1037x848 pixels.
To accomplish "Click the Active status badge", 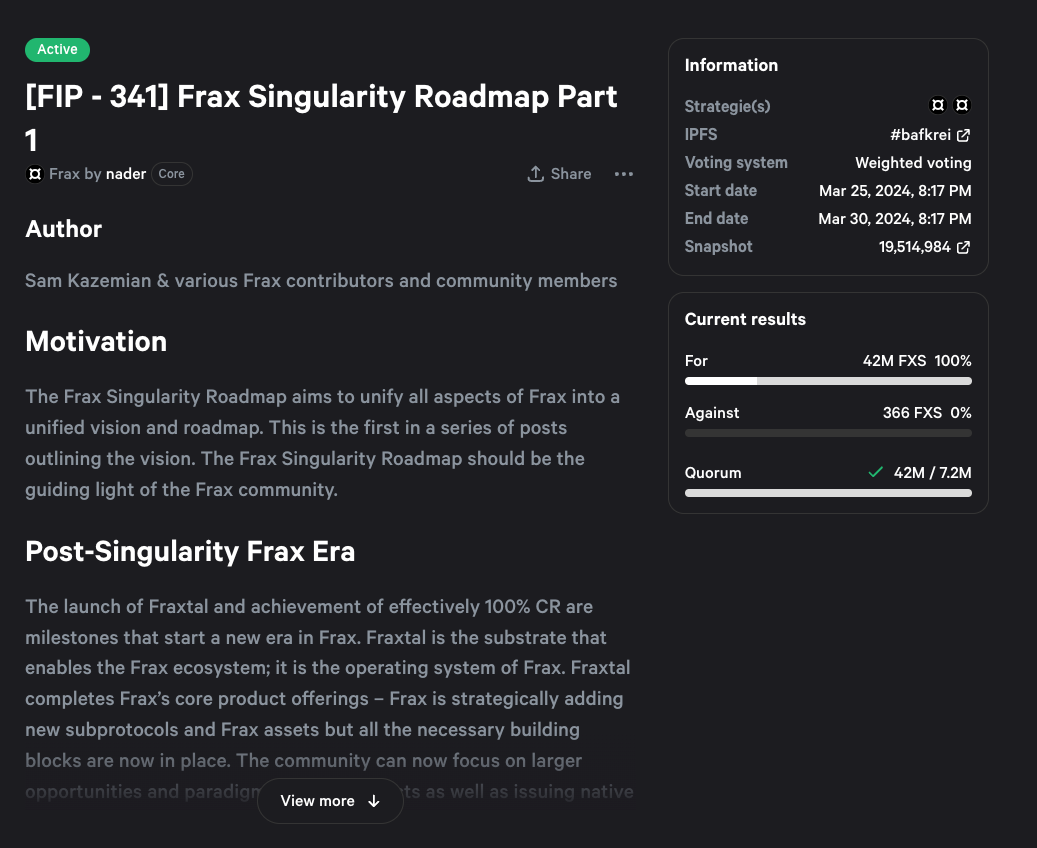I will 58,49.
